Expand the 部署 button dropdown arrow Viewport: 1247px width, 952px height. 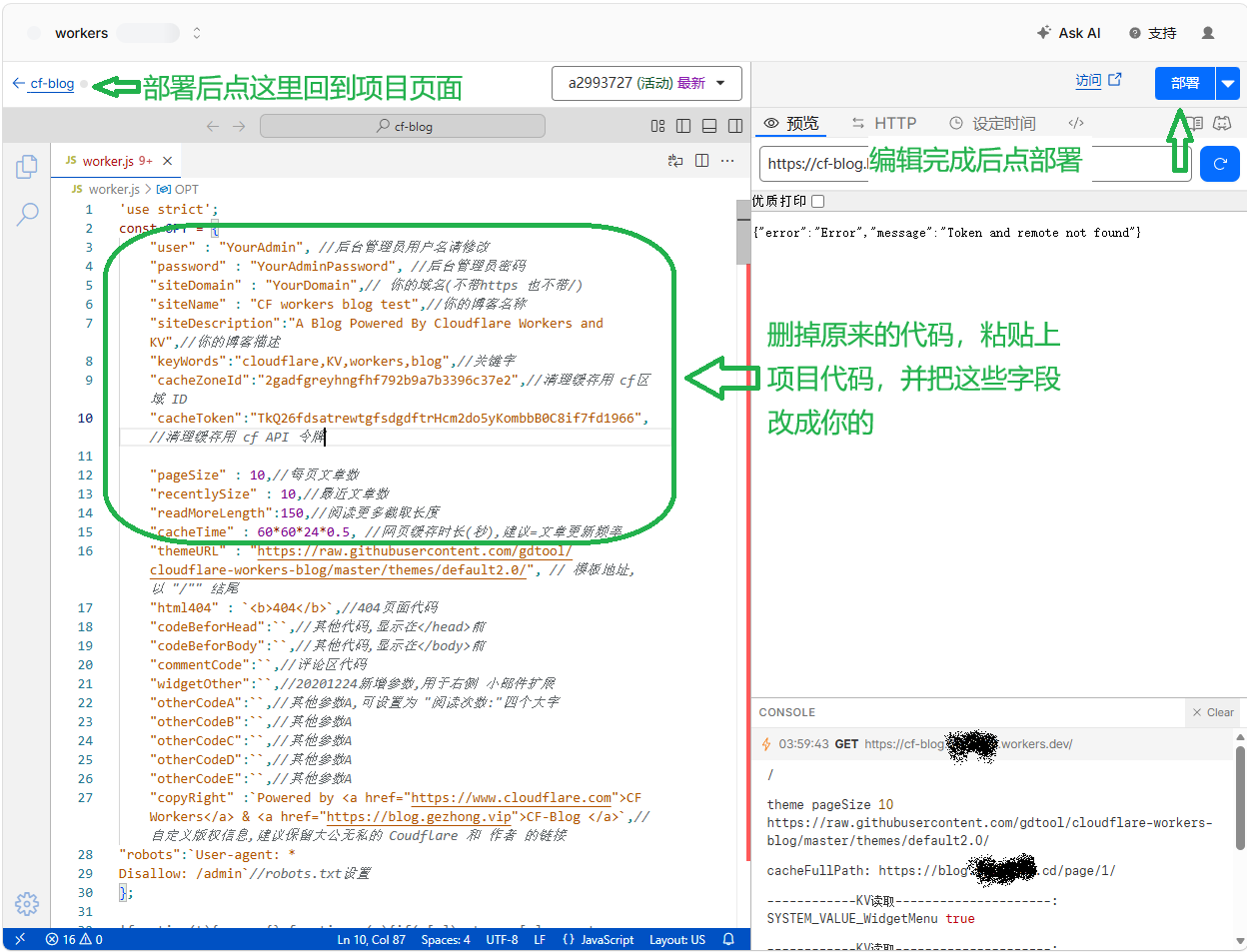[x=1228, y=84]
